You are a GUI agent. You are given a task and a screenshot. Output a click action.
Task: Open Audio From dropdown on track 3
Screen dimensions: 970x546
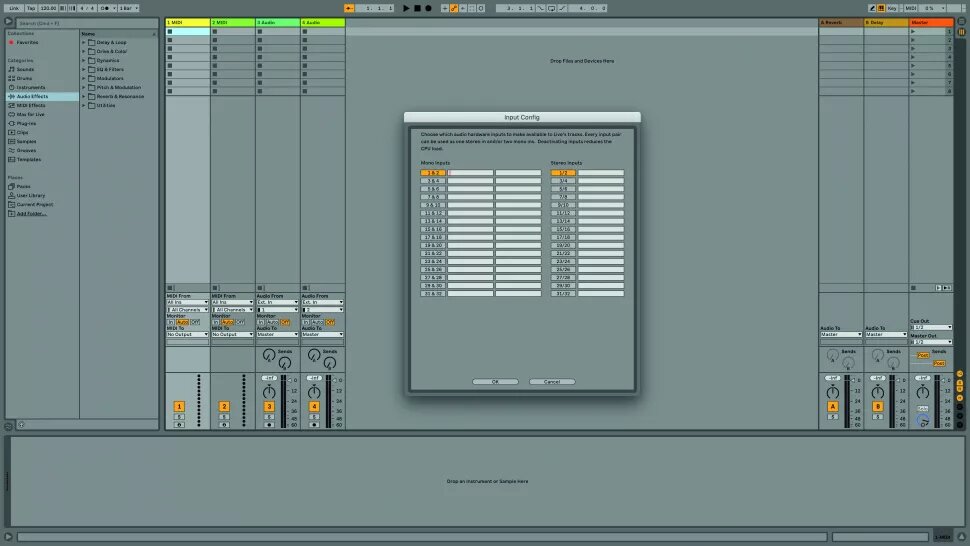pyautogui.click(x=277, y=302)
